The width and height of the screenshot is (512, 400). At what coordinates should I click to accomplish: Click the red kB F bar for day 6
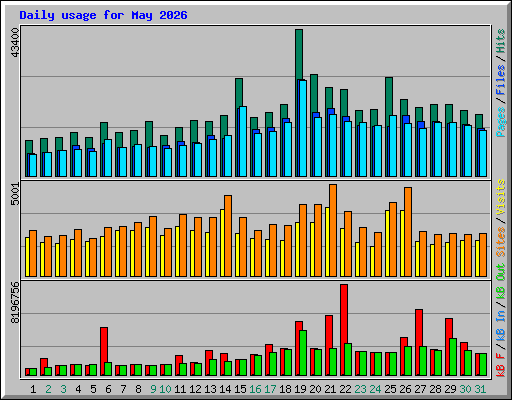(x=104, y=345)
